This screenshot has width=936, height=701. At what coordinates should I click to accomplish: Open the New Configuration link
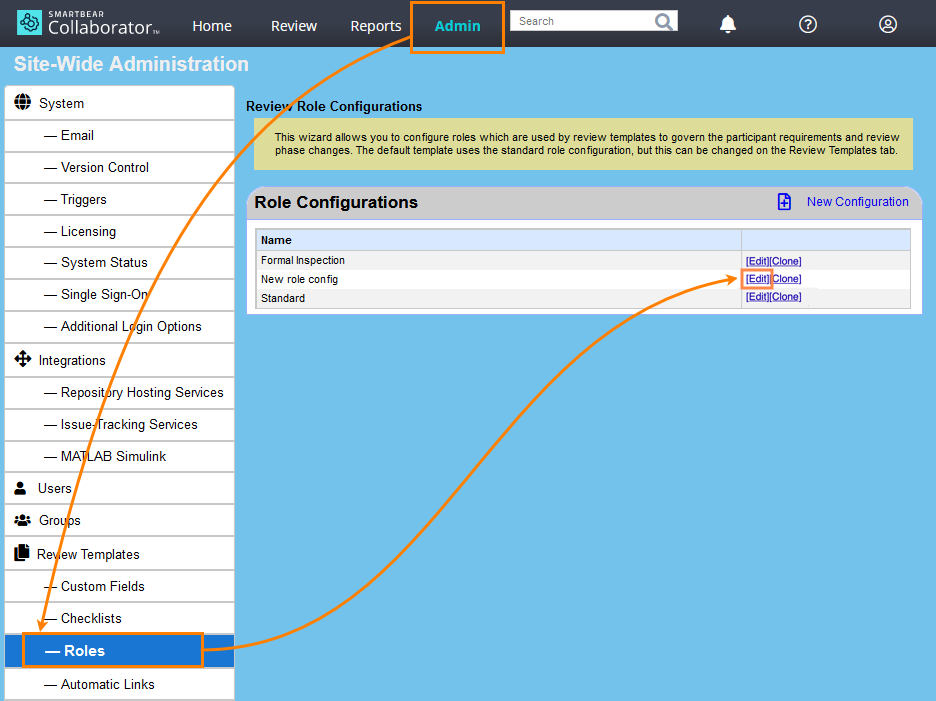(857, 201)
